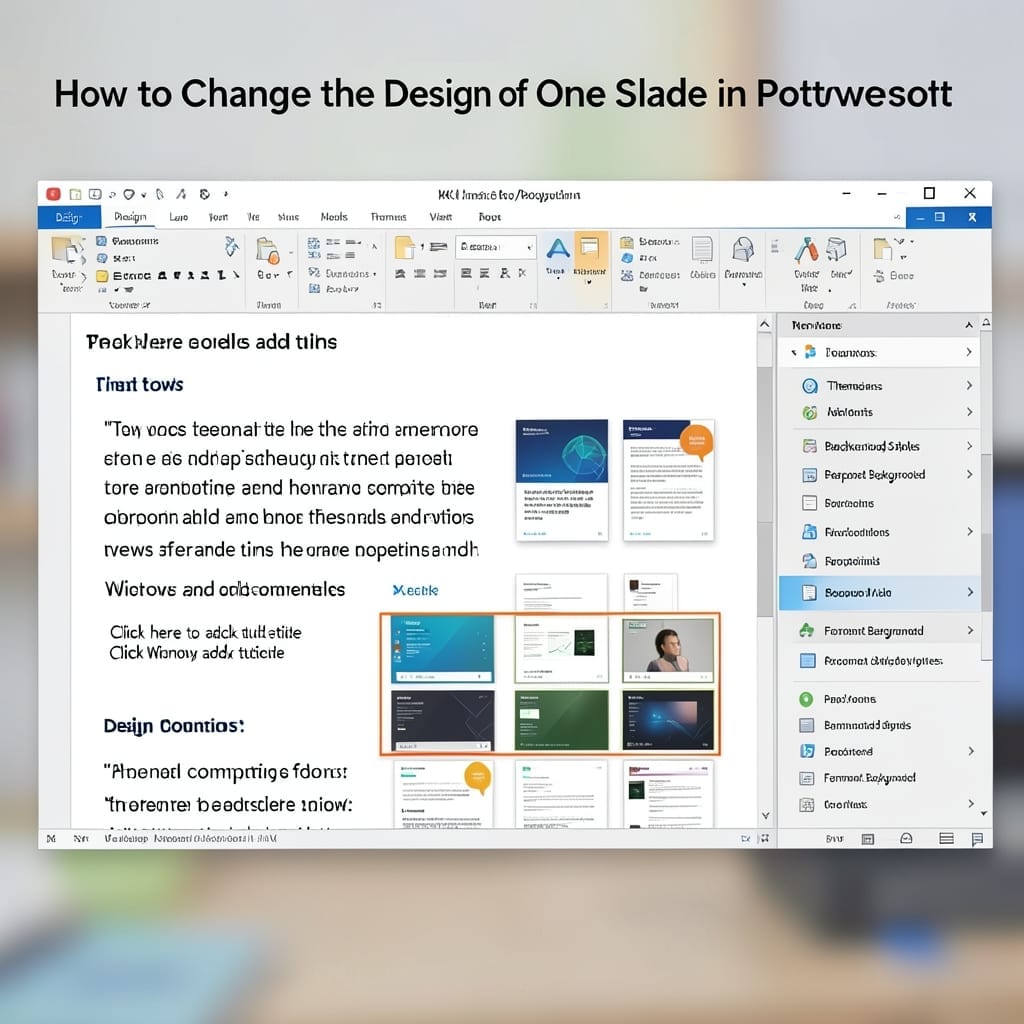1024x1024 pixels.
Task: Switch to the Design ribbon tab
Action: click(130, 217)
